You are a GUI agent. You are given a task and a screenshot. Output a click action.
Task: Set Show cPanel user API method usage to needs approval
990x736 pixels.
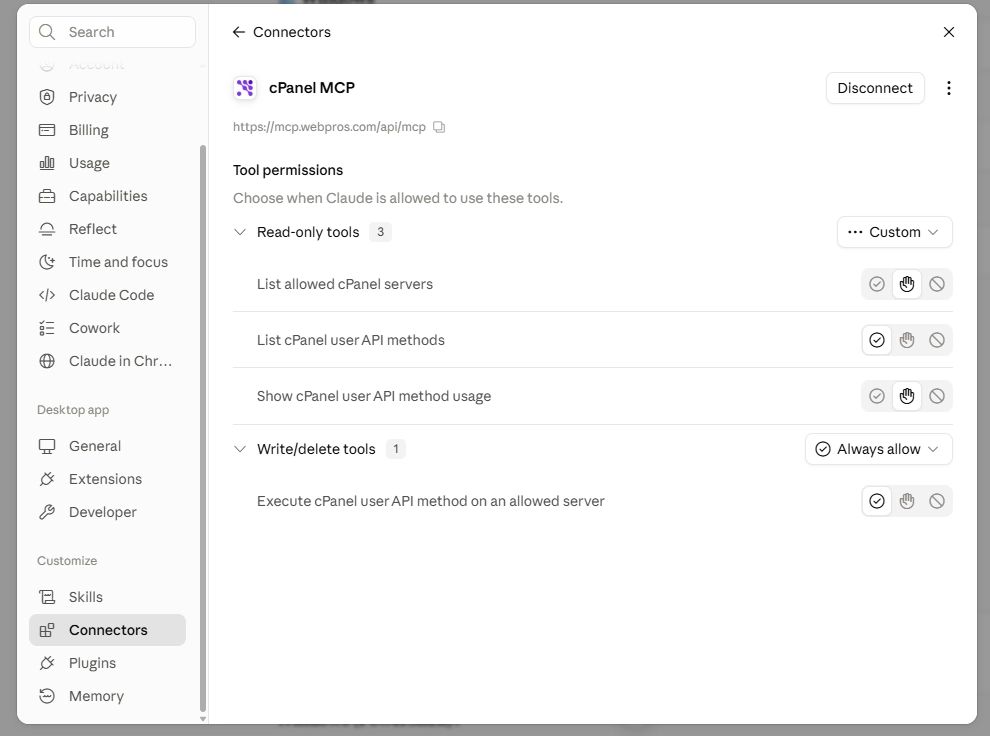click(x=907, y=396)
